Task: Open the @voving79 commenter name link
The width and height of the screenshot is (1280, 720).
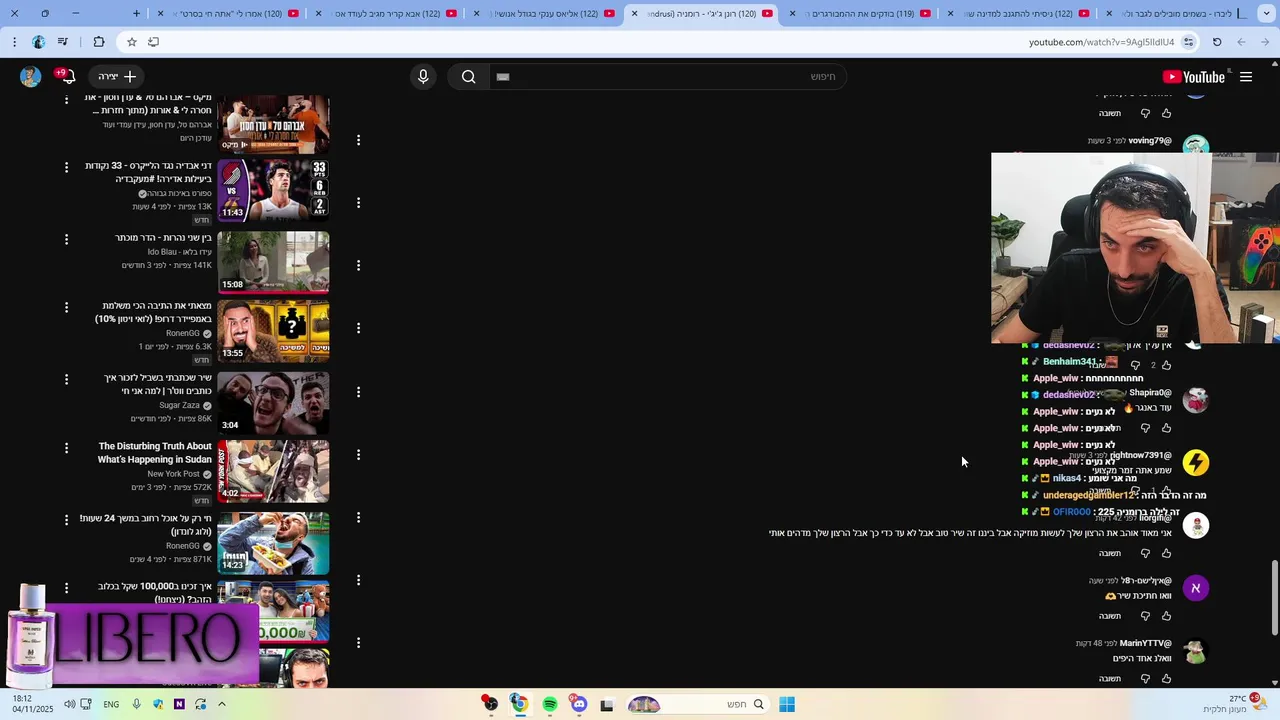Action: [1150, 141]
